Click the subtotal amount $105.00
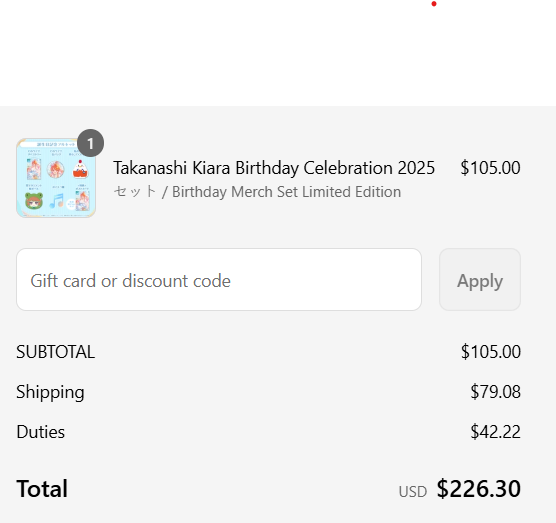Image resolution: width=556 pixels, height=523 pixels. pyautogui.click(x=491, y=352)
